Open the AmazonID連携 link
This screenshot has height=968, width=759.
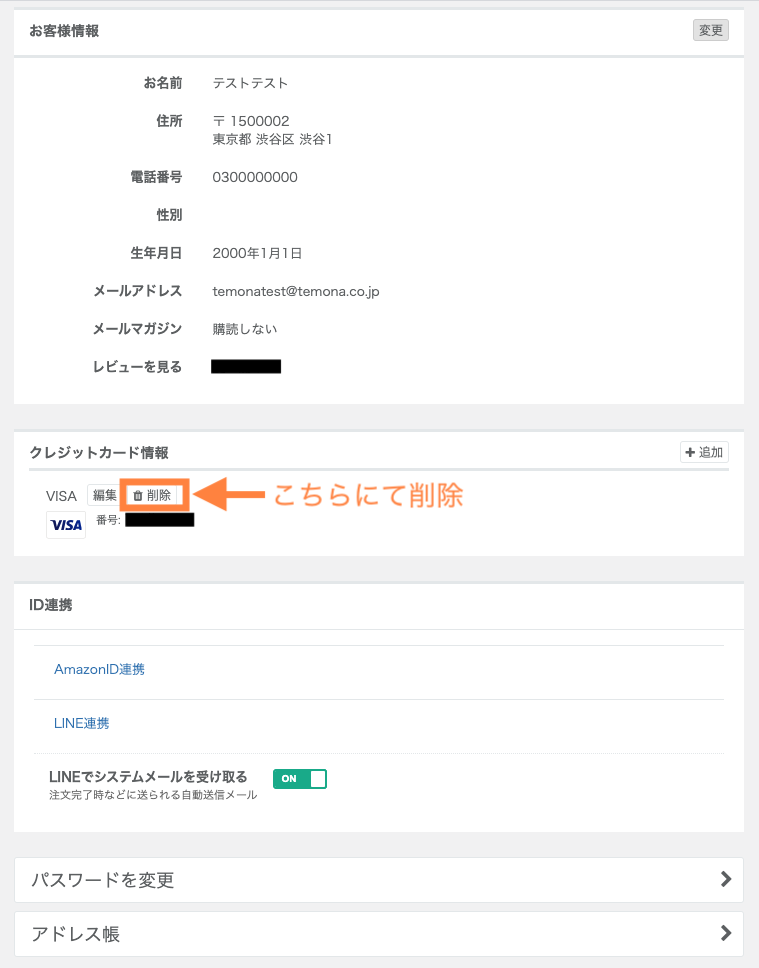point(99,669)
